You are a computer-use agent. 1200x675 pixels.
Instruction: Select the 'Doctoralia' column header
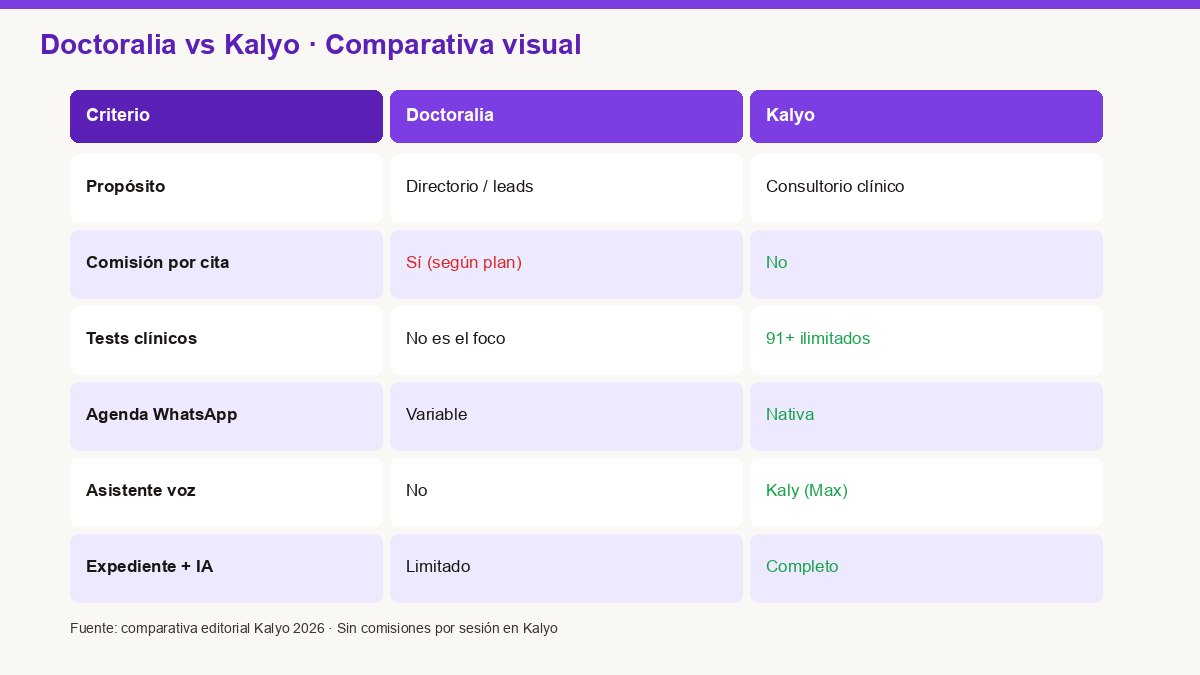(566, 116)
